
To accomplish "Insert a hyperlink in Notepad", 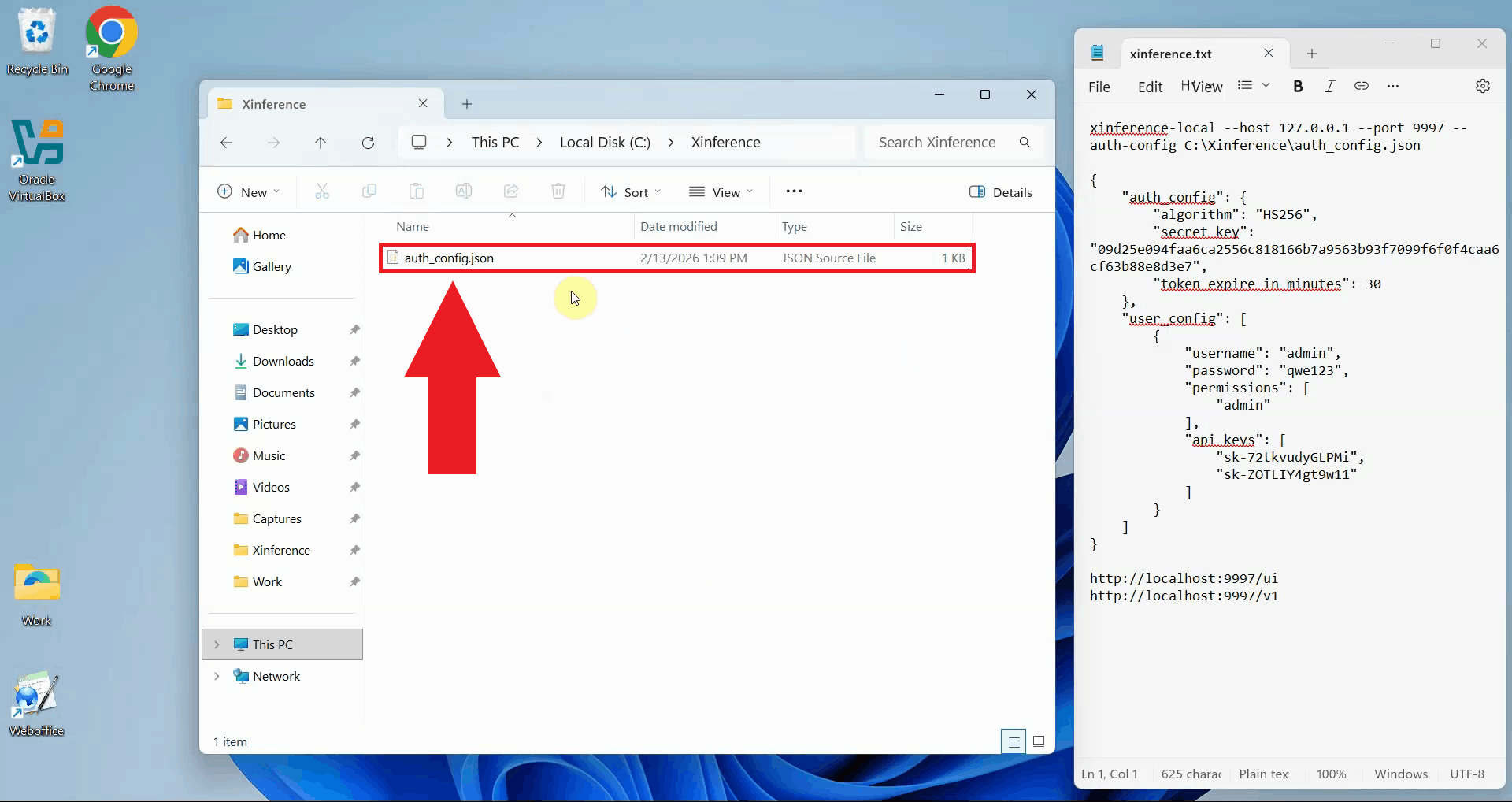I will 1362,87.
